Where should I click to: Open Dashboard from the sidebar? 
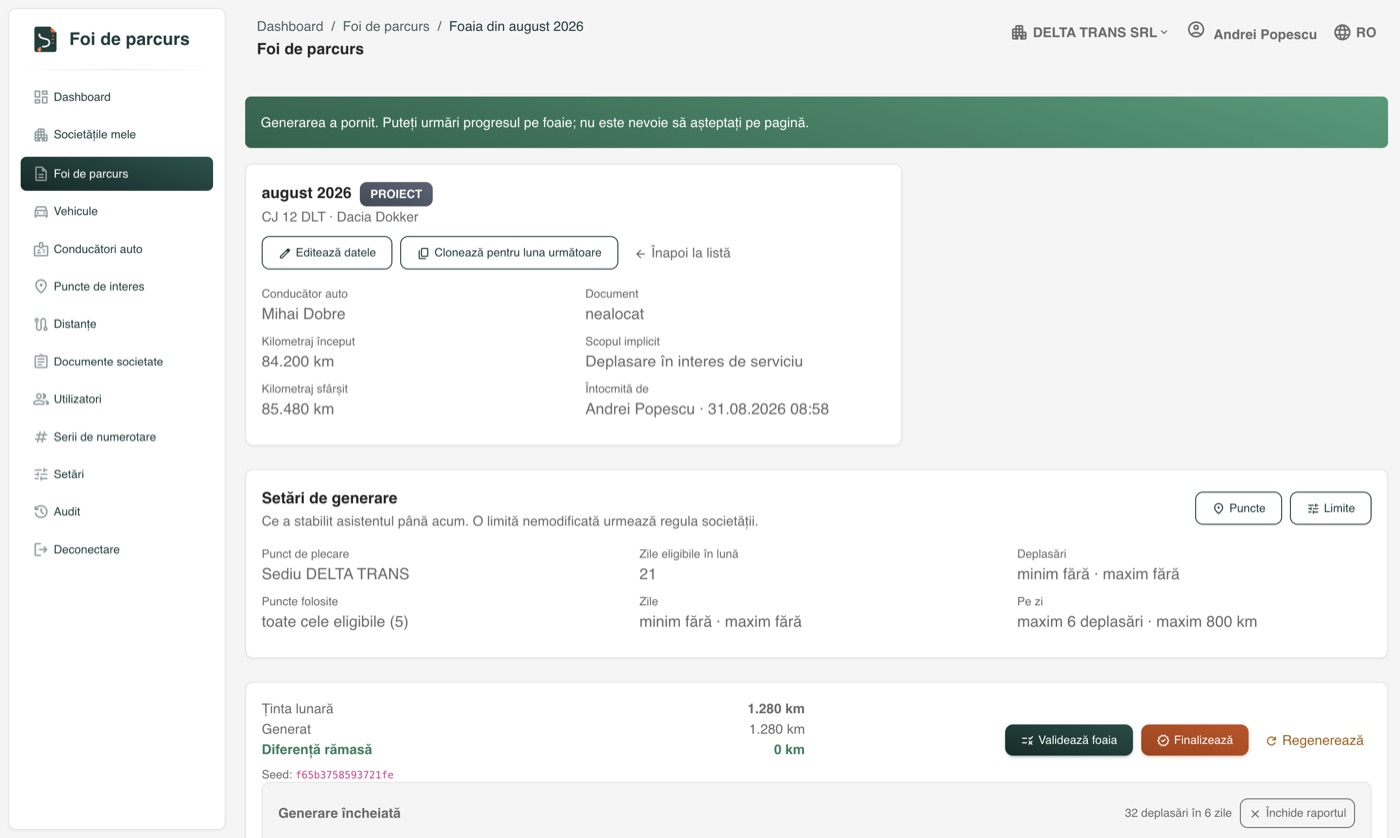pos(117,97)
